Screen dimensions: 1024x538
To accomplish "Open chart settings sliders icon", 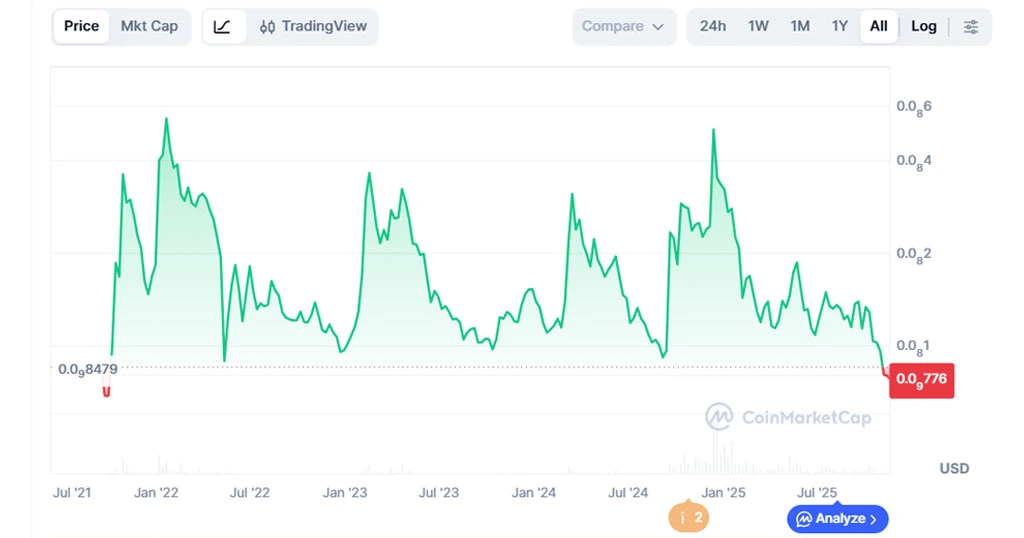I will [970, 27].
